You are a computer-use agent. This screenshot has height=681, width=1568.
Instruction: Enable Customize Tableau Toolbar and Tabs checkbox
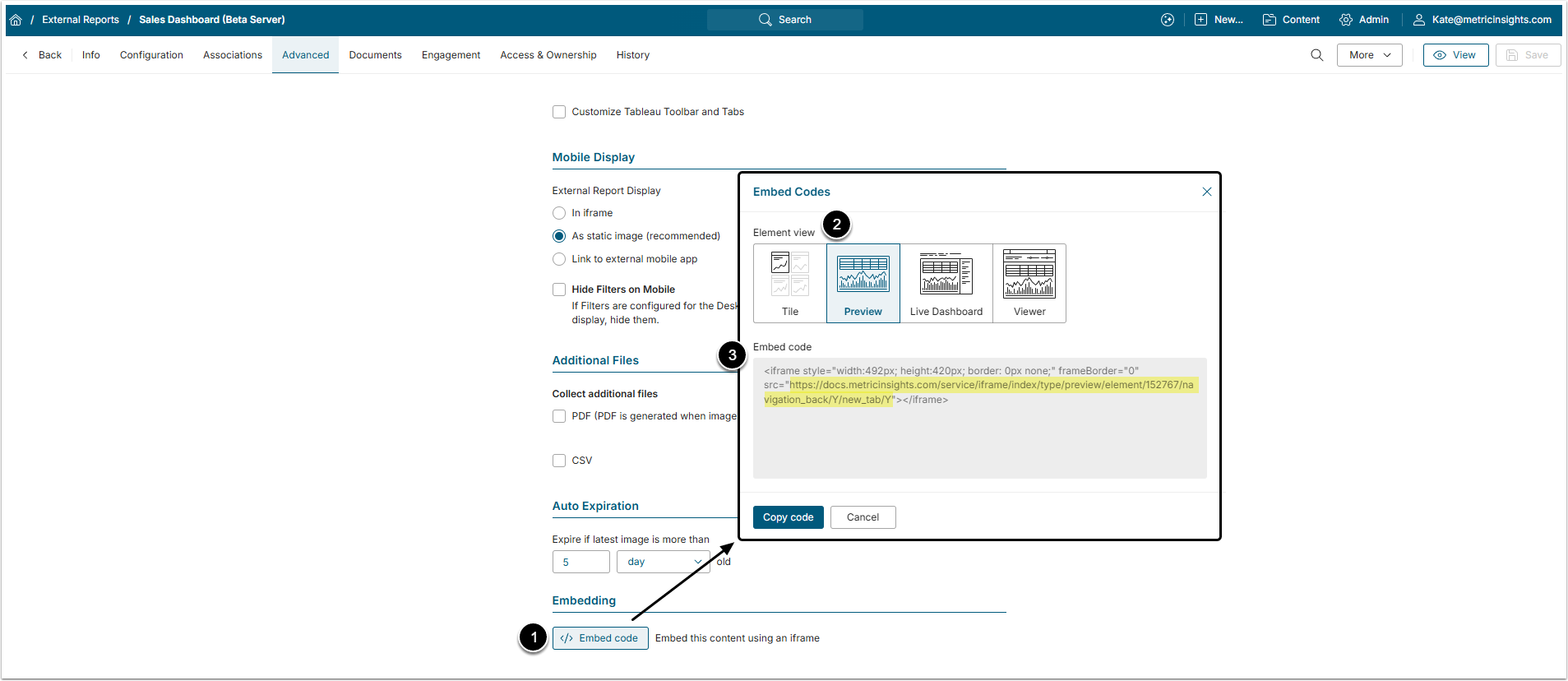point(559,112)
